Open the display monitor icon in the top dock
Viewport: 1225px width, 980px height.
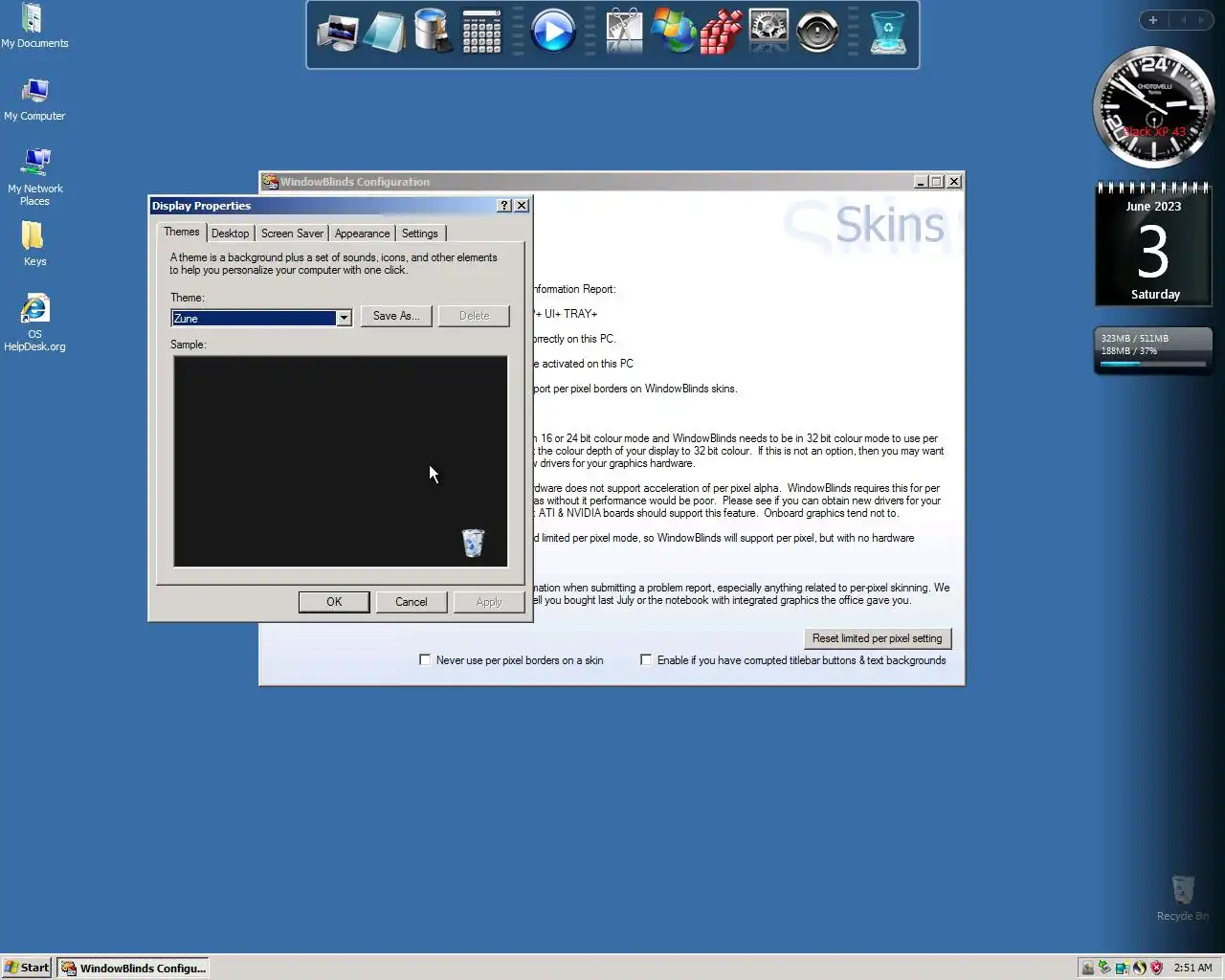tap(337, 33)
